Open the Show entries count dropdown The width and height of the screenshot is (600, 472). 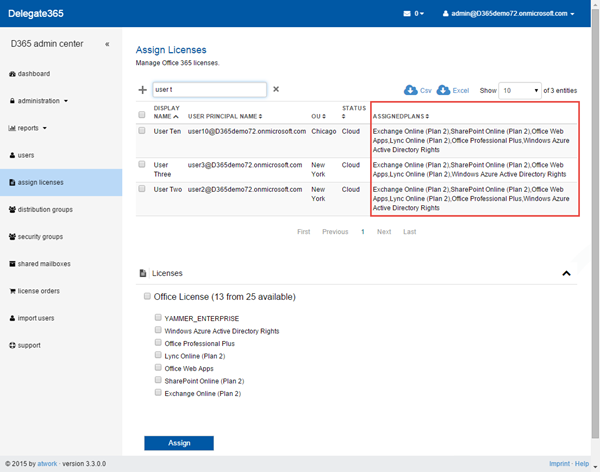click(520, 90)
